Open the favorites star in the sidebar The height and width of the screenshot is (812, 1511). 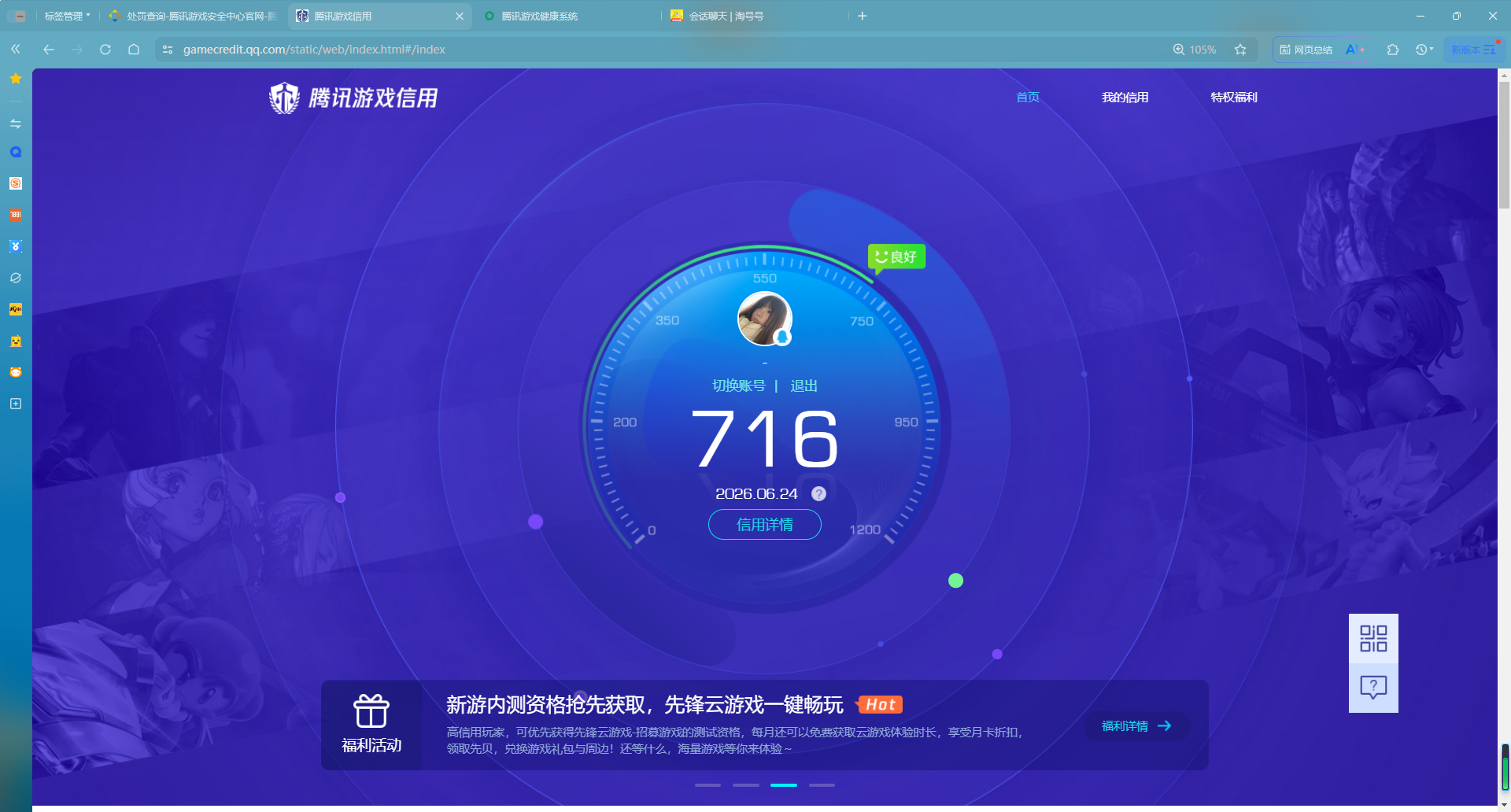(15, 79)
